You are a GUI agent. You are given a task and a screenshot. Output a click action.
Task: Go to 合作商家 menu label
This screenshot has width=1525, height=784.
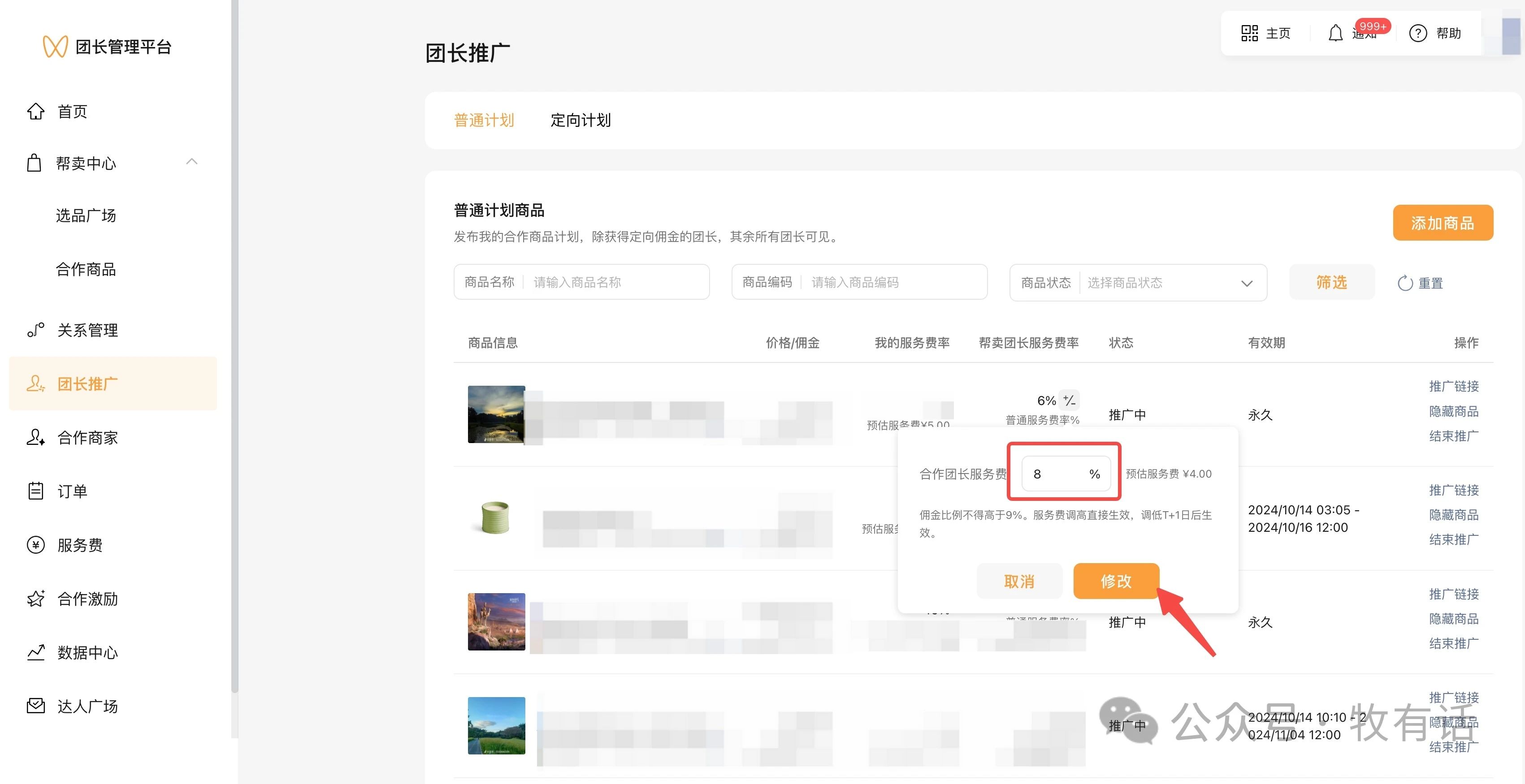[x=87, y=437]
